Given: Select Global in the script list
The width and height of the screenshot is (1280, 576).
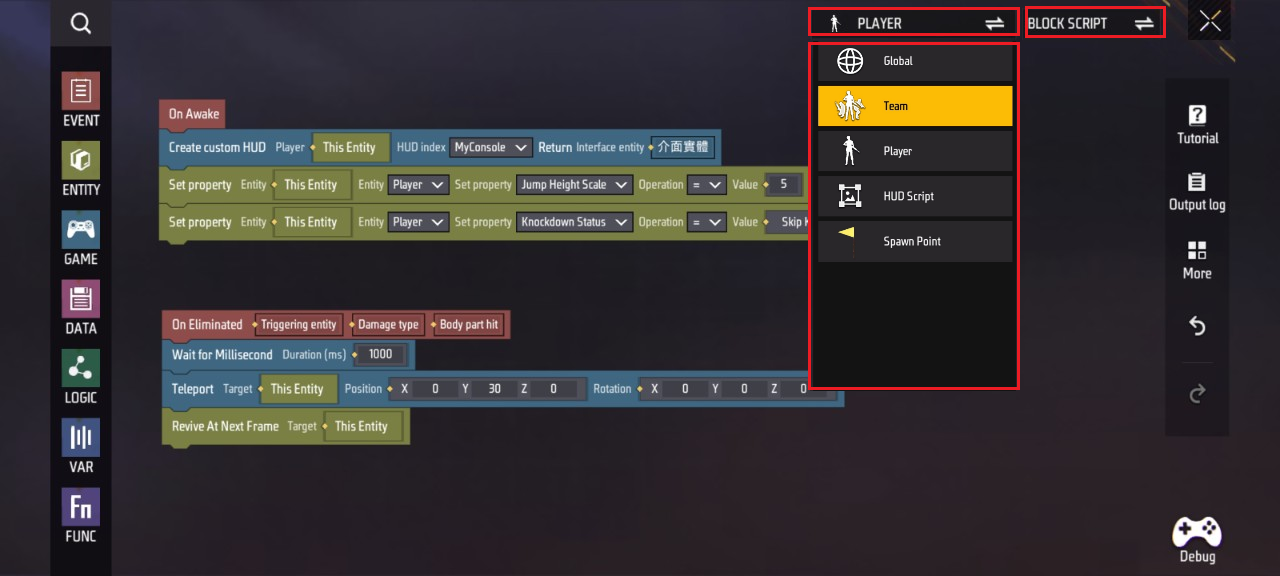Looking at the screenshot, I should (915, 61).
